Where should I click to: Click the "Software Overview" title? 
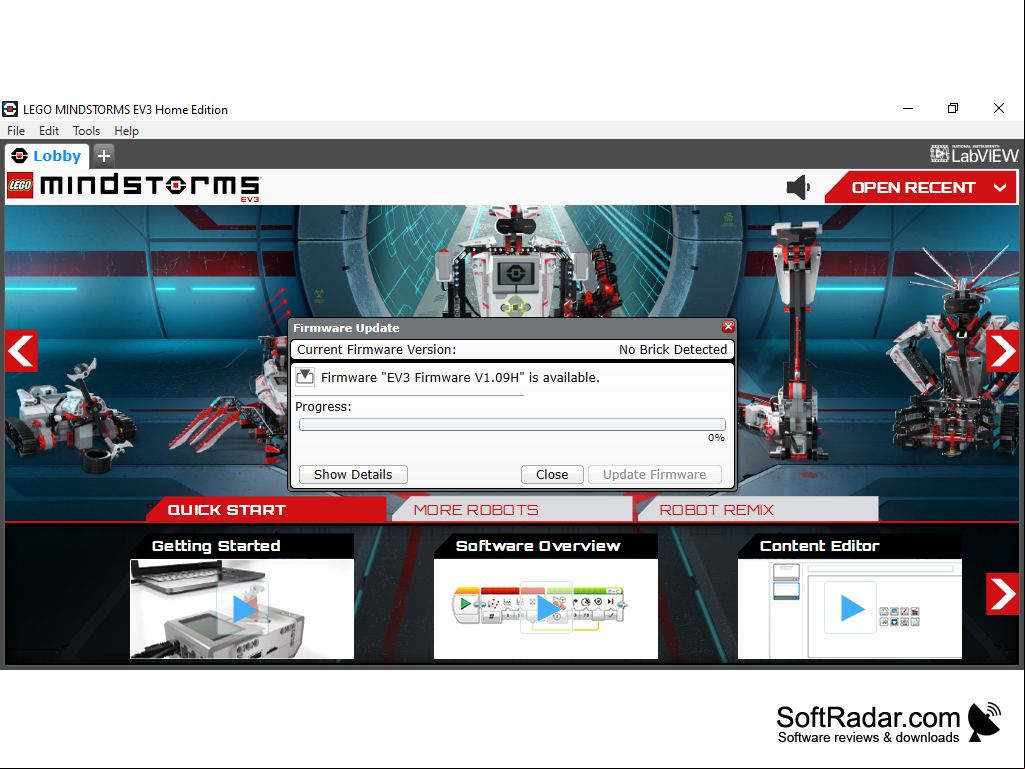click(538, 545)
